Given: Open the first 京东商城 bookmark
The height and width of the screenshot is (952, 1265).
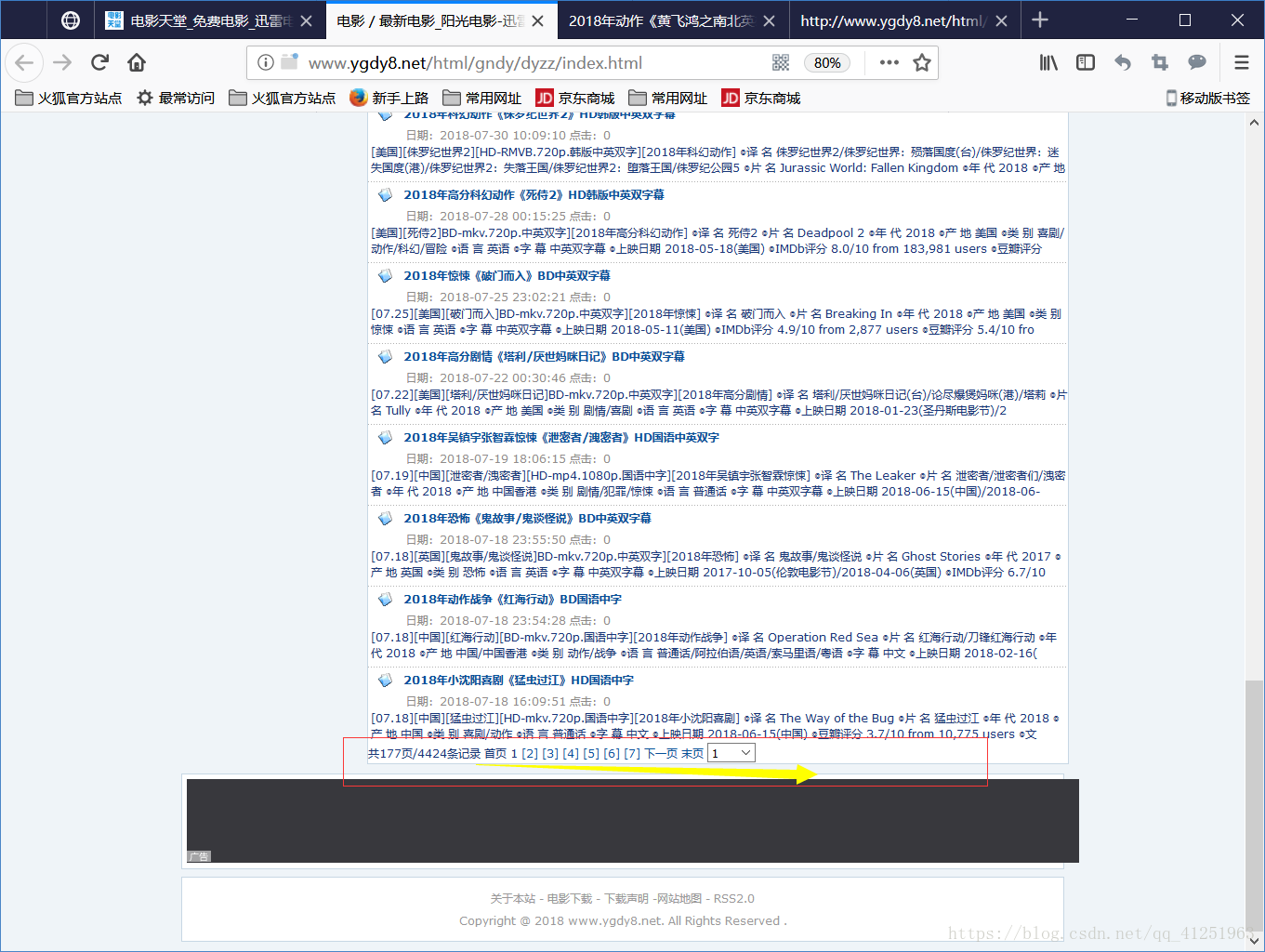Looking at the screenshot, I should 575,98.
